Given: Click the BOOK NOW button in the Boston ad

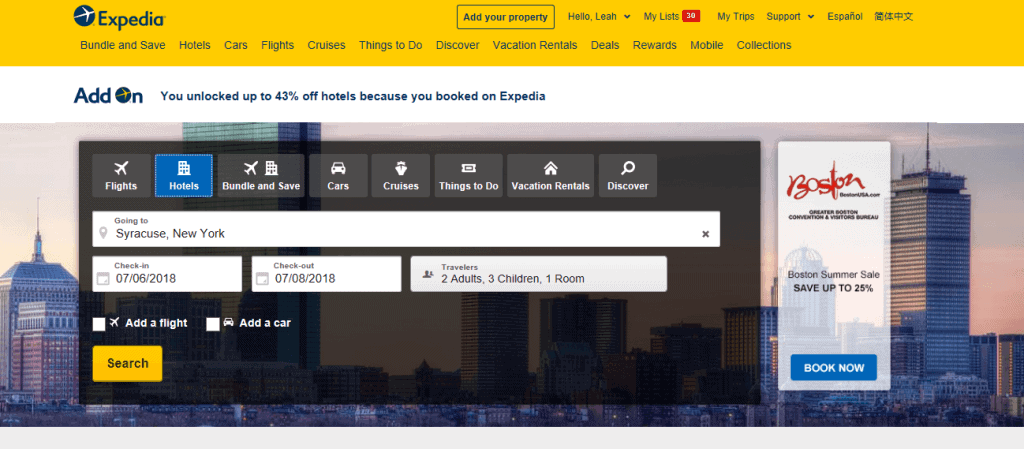Looking at the screenshot, I should pos(834,367).
